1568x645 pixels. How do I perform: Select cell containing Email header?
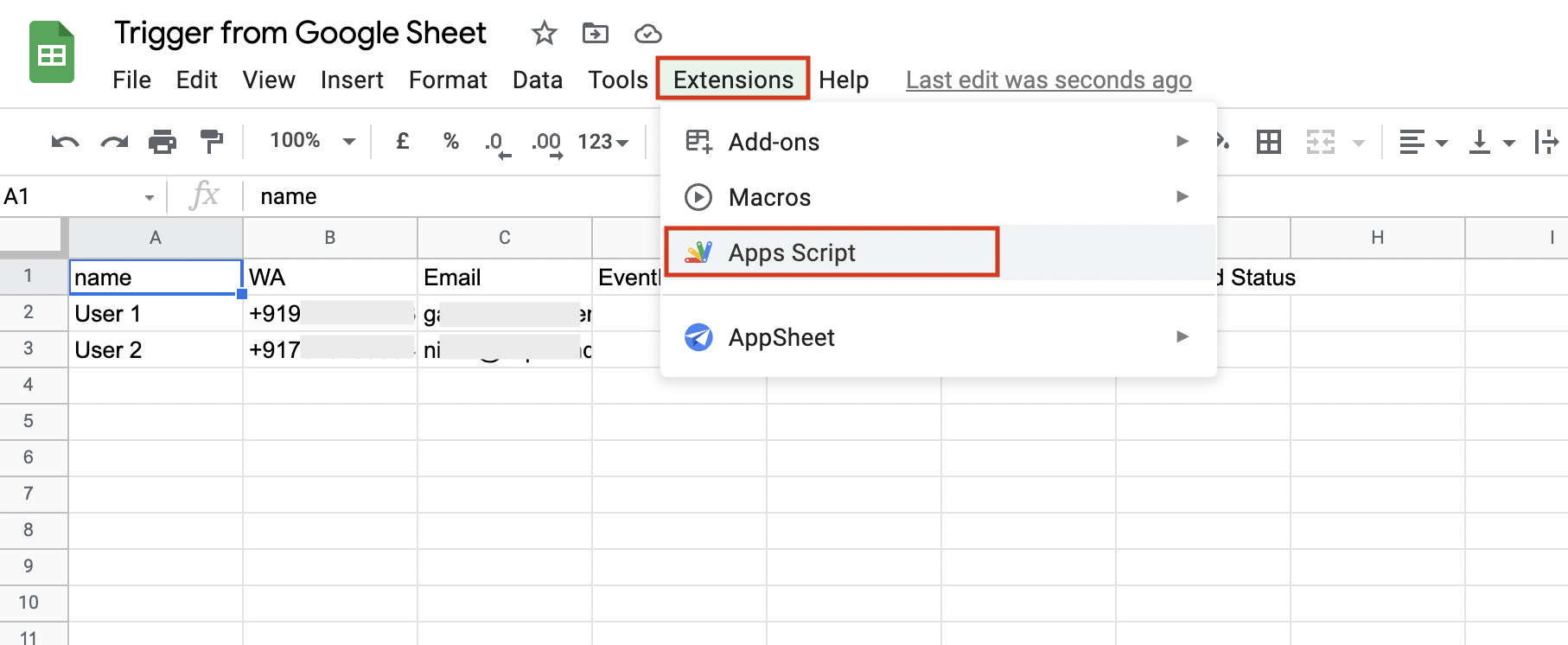point(505,277)
